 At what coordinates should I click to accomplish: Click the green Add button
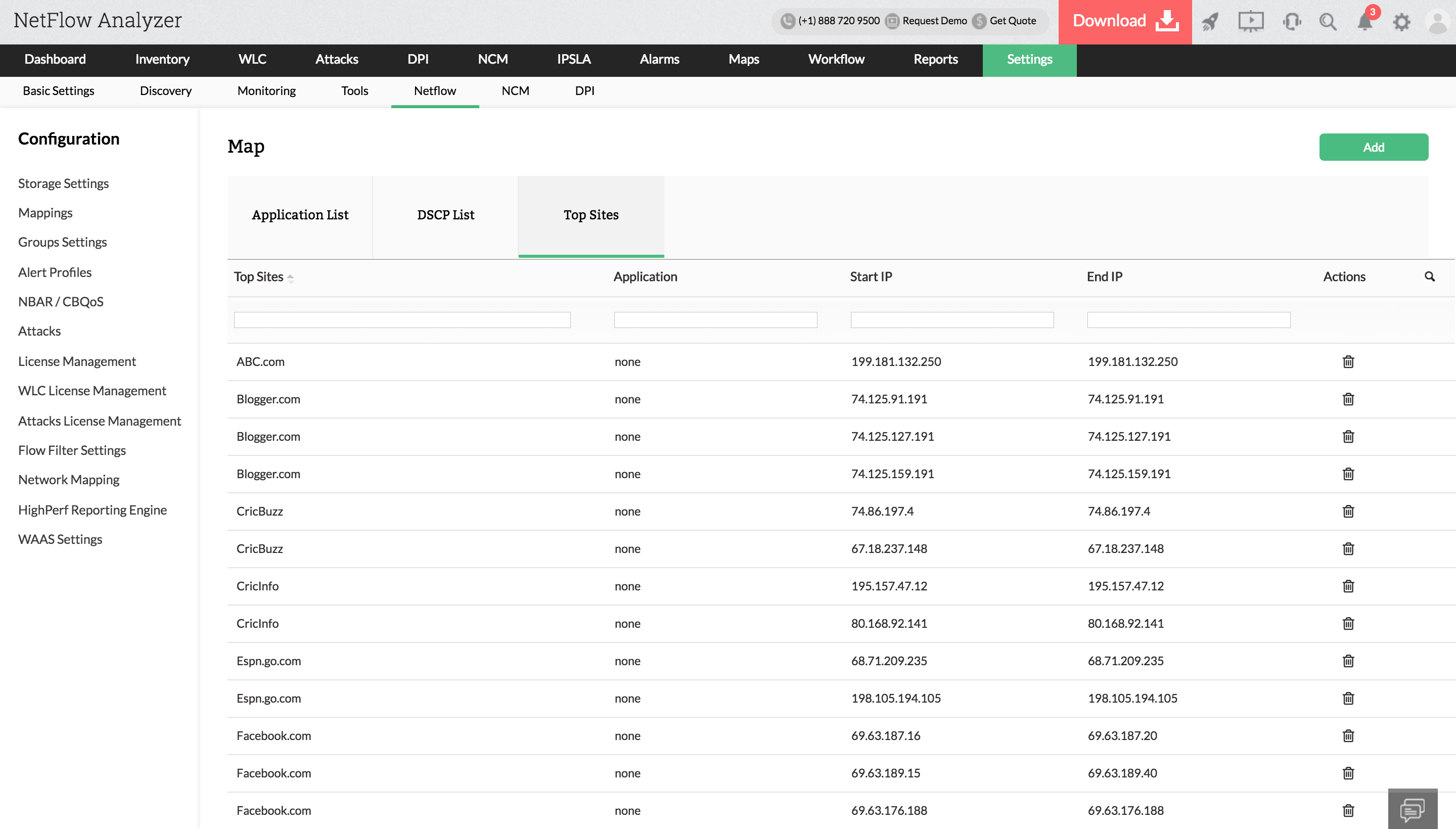1373,147
